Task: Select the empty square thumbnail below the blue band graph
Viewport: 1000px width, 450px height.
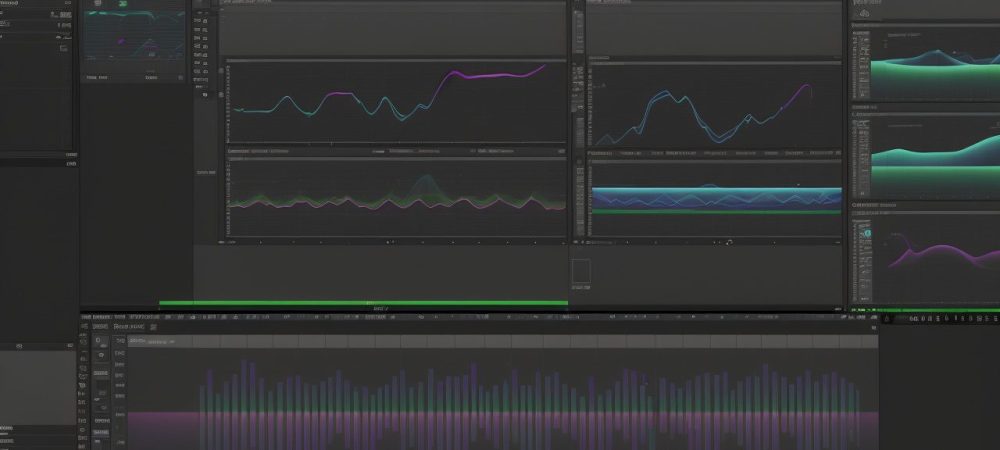Action: pos(581,271)
